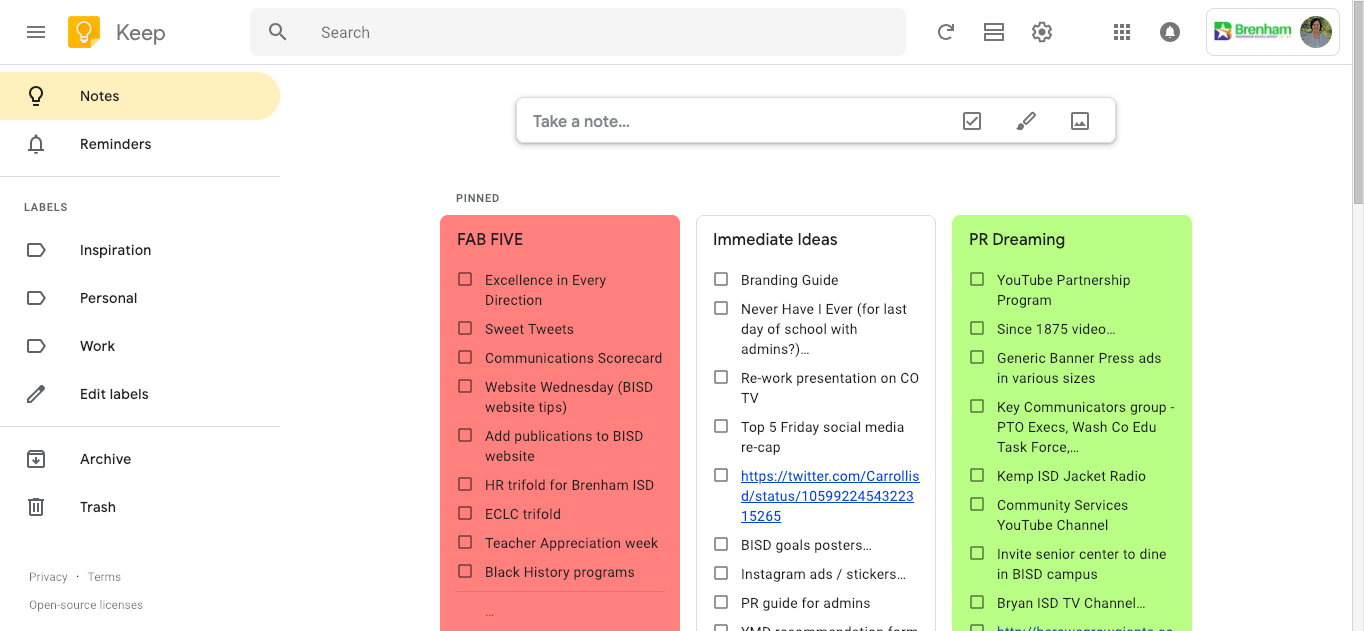Click the refresh icon in header
Screen dimensions: 1364x631
pyautogui.click(x=945, y=32)
